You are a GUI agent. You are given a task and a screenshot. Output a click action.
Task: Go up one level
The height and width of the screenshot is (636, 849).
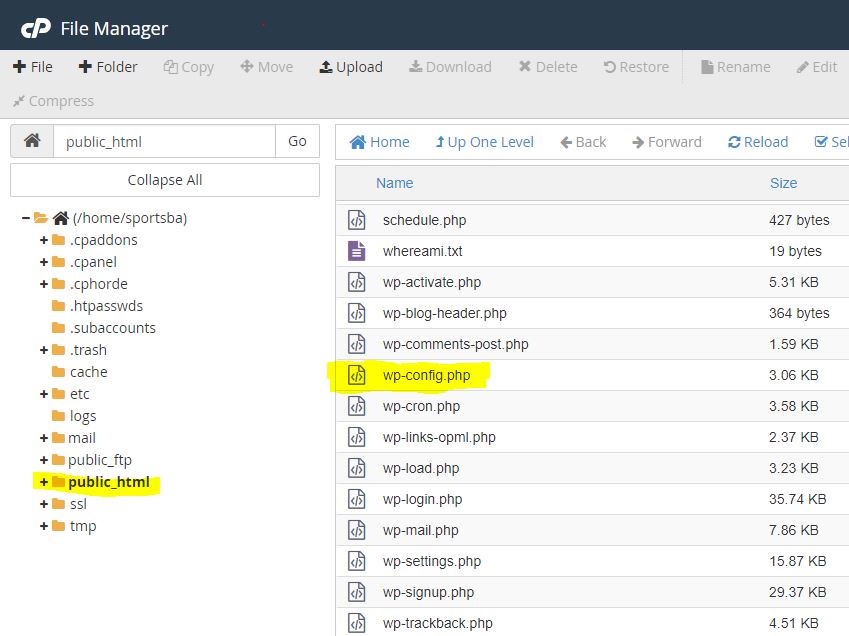click(484, 142)
